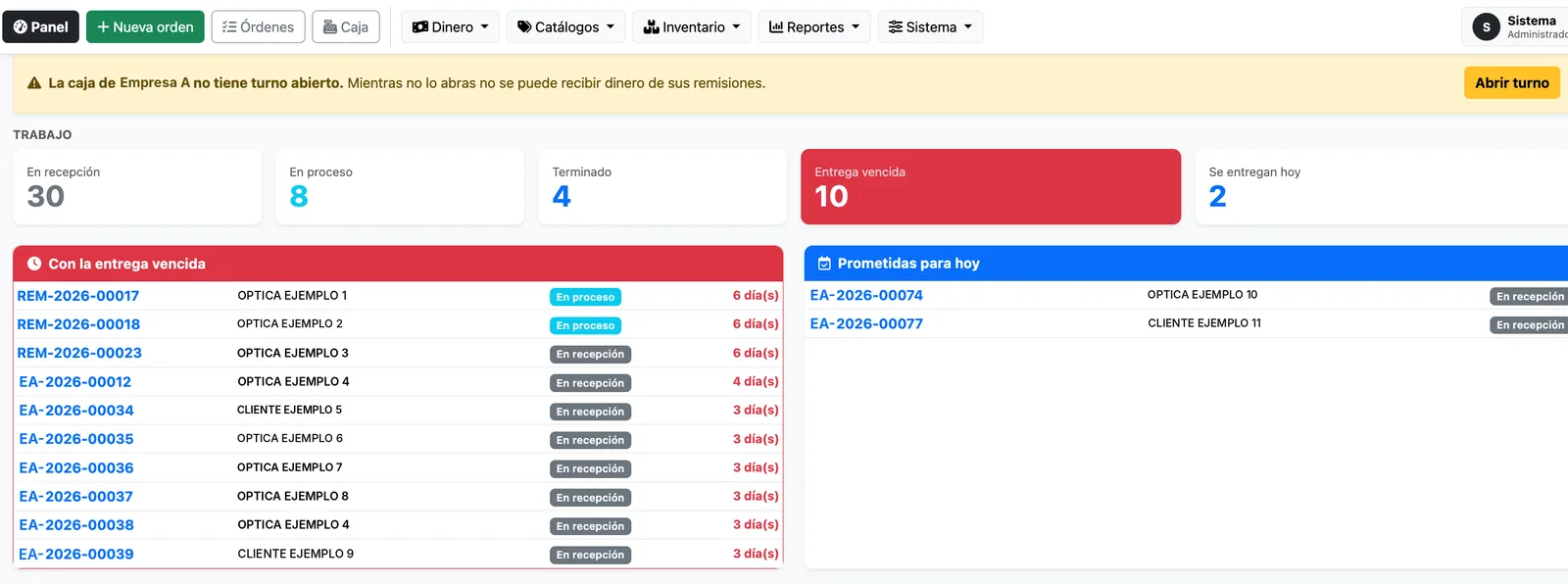Image resolution: width=1568 pixels, height=584 pixels.
Task: Open the Terminado 4 card
Action: [662, 187]
